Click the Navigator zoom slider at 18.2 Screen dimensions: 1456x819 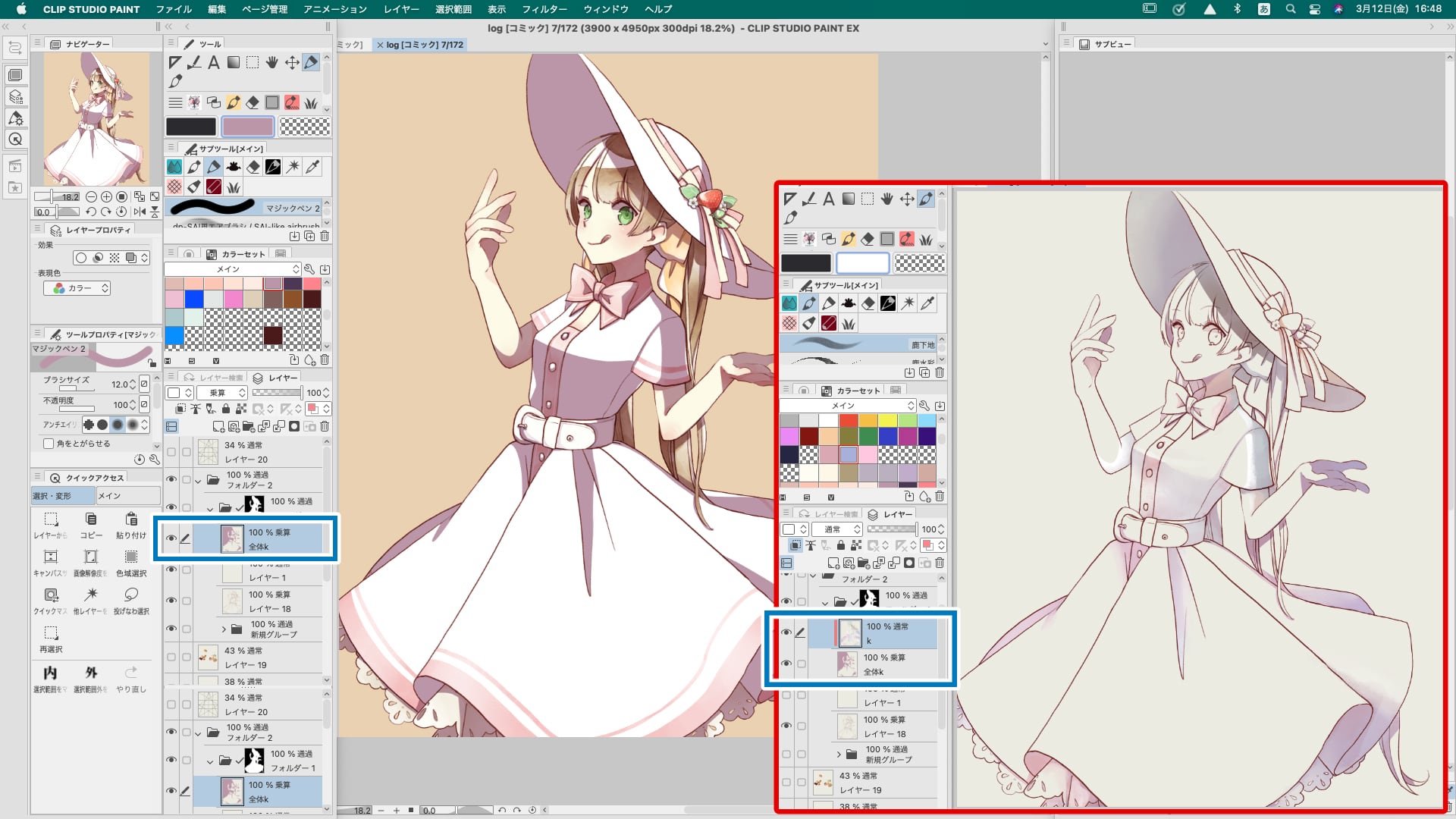click(x=57, y=196)
